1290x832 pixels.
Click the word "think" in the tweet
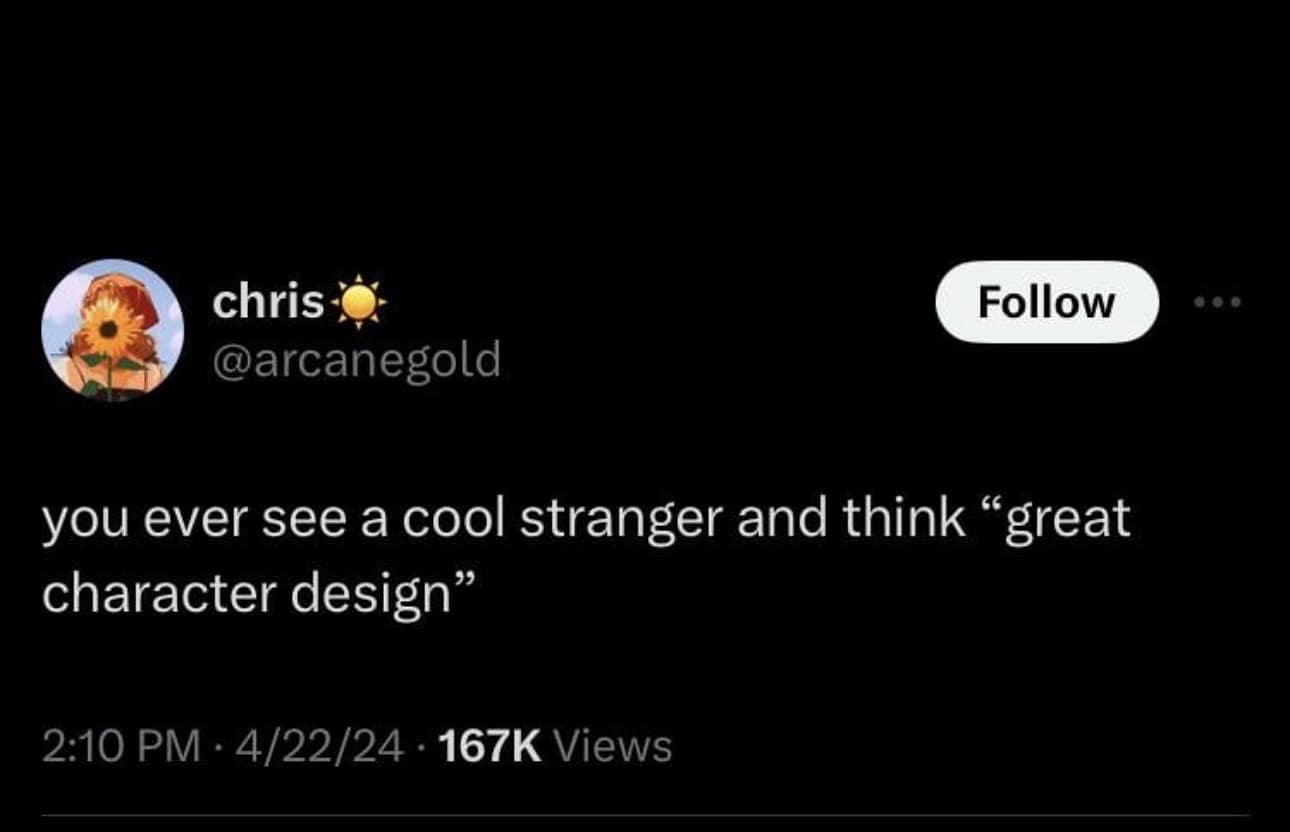pos(902,519)
